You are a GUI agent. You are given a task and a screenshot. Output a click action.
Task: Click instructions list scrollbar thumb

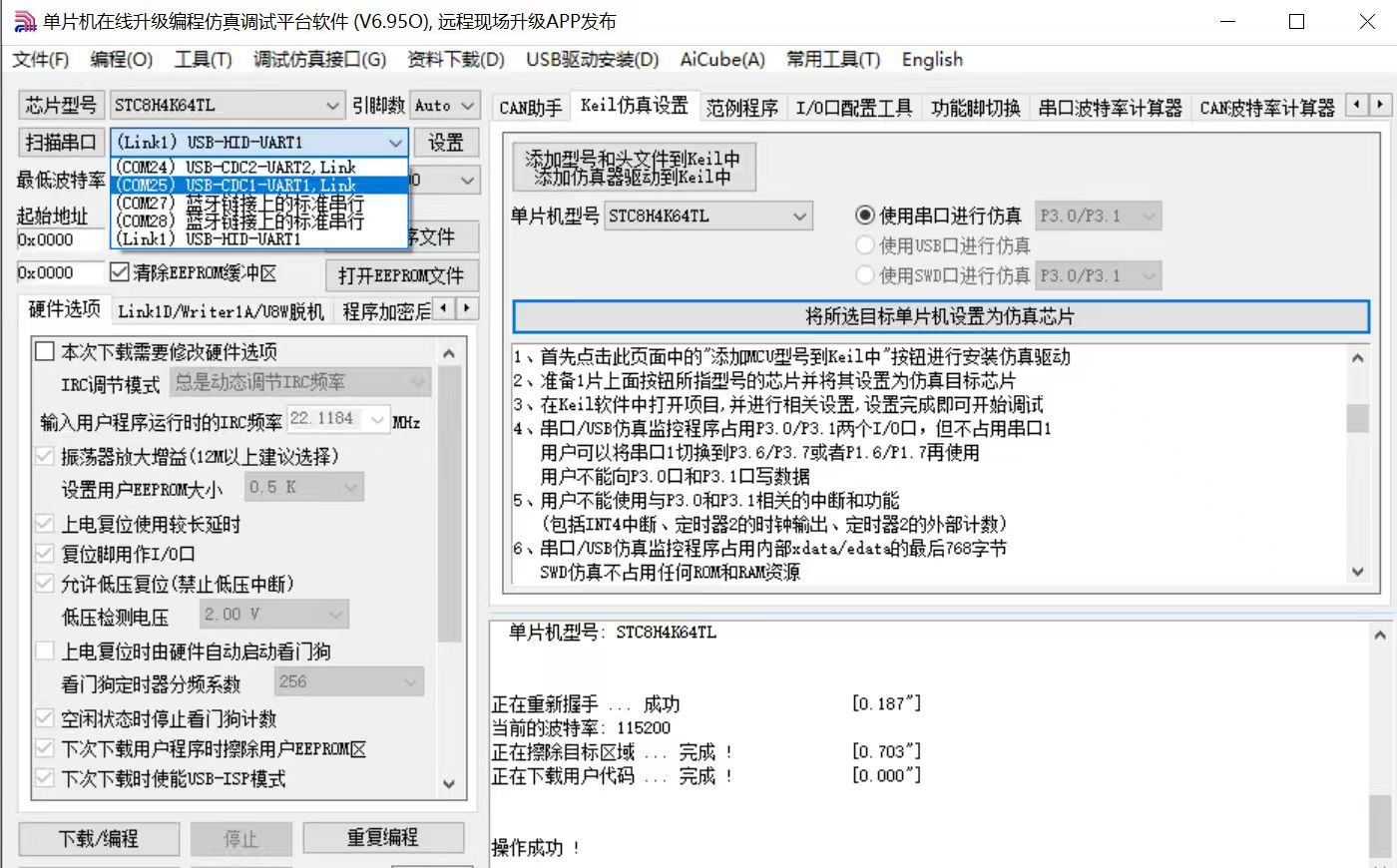pyautogui.click(x=1357, y=419)
